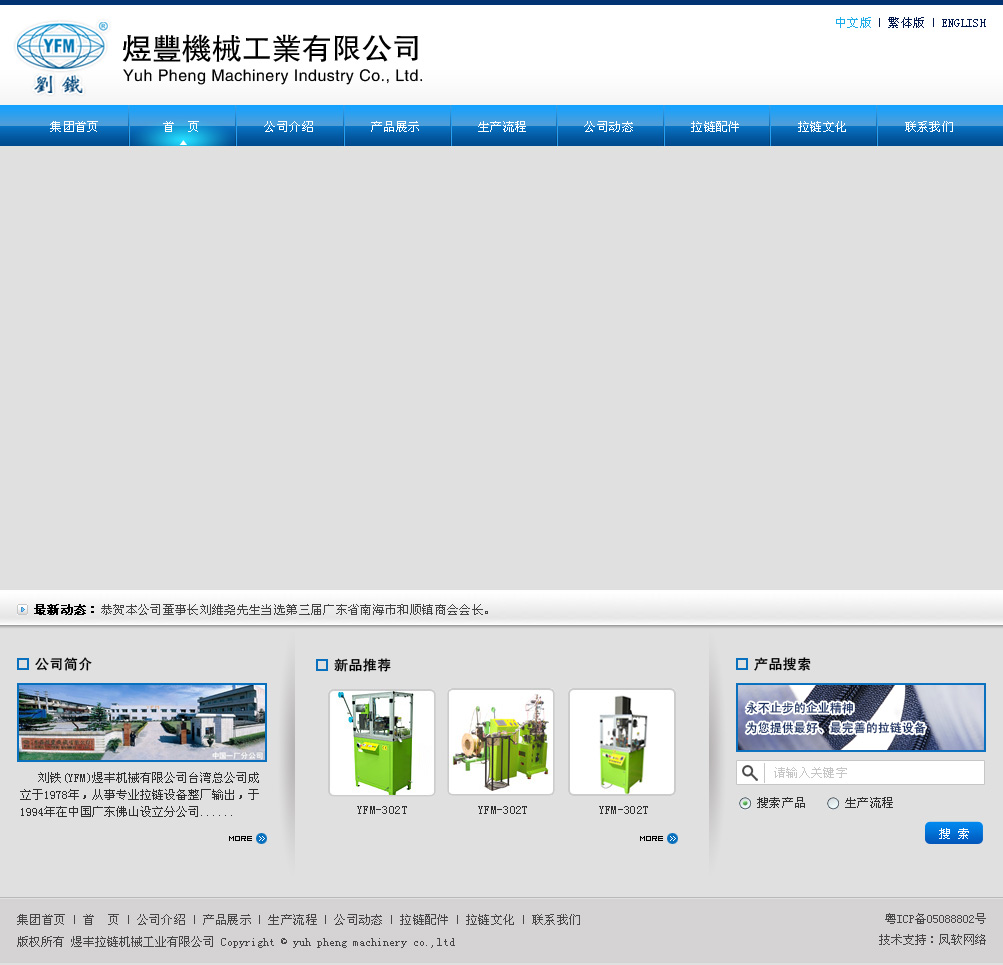Select the 生产流程 radio button
Screen dimensions: 1003x965
pos(833,803)
